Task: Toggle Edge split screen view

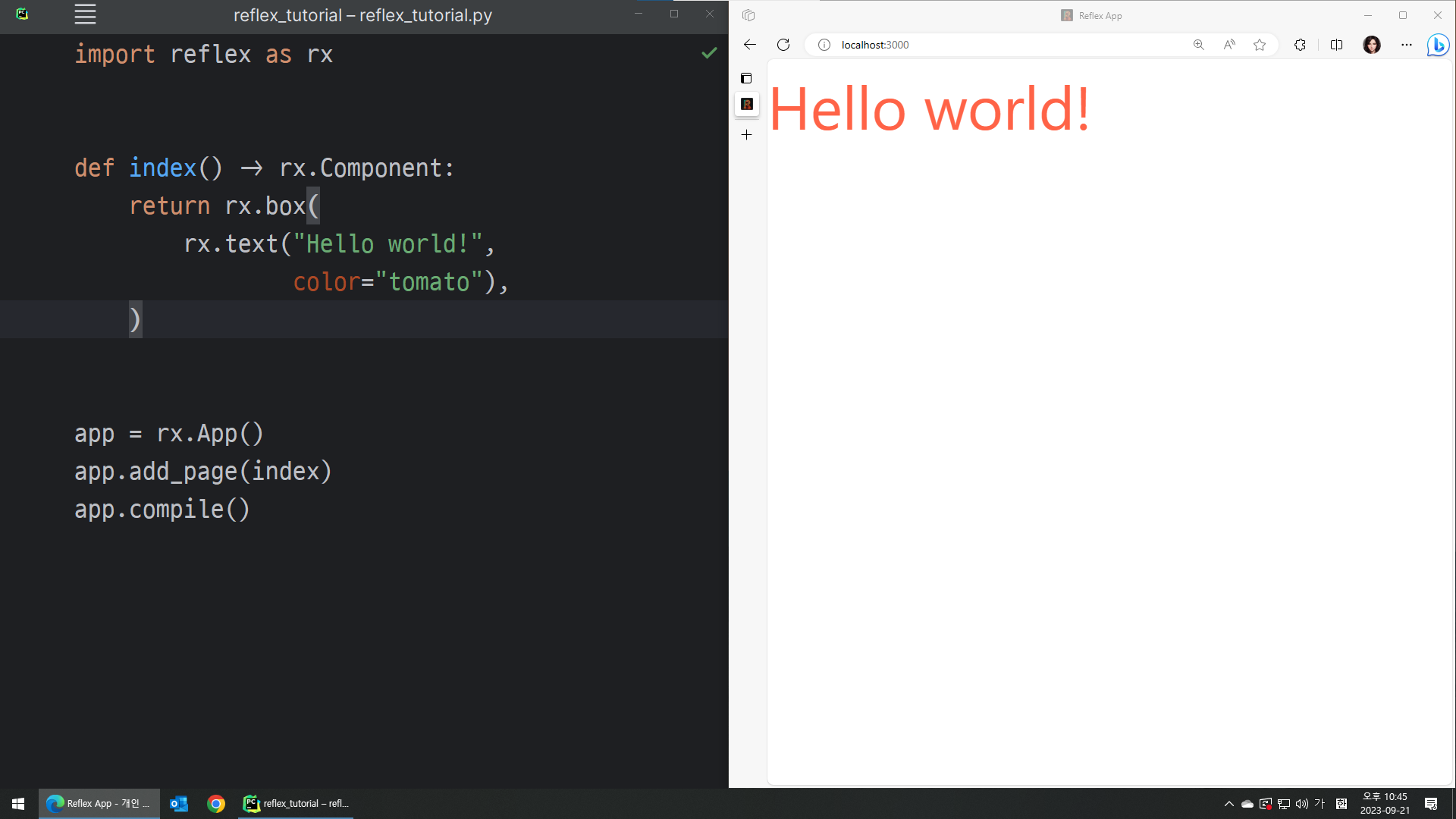Action: click(x=1336, y=45)
